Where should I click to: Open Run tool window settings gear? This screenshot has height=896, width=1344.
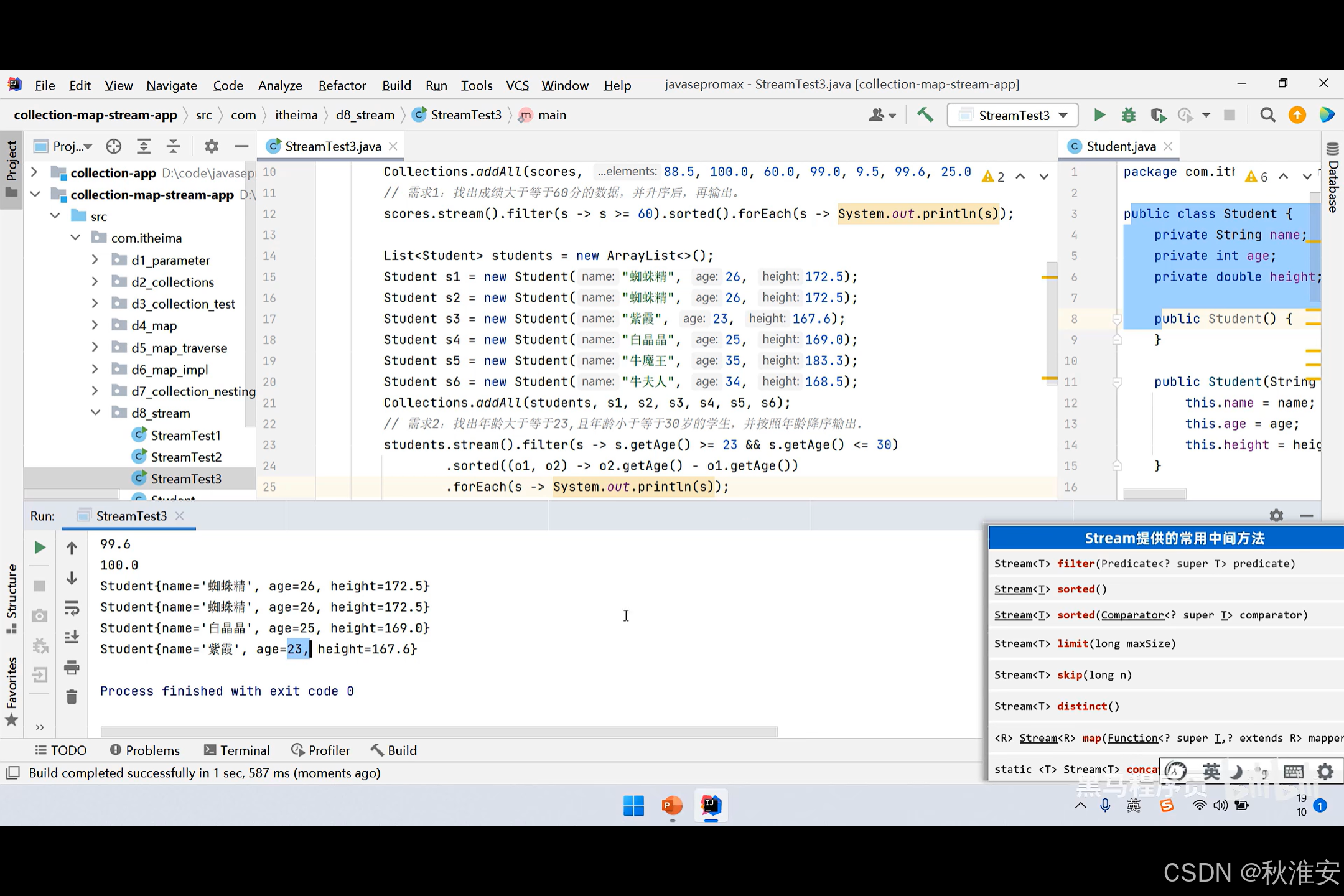pos(1276,515)
